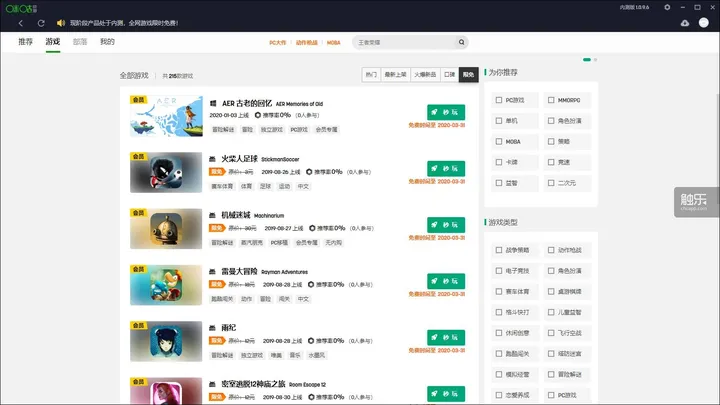Image resolution: width=720 pixels, height=405 pixels.
Task: Check 角色扮演 under 游戏类型
Action: pyautogui.click(x=551, y=271)
